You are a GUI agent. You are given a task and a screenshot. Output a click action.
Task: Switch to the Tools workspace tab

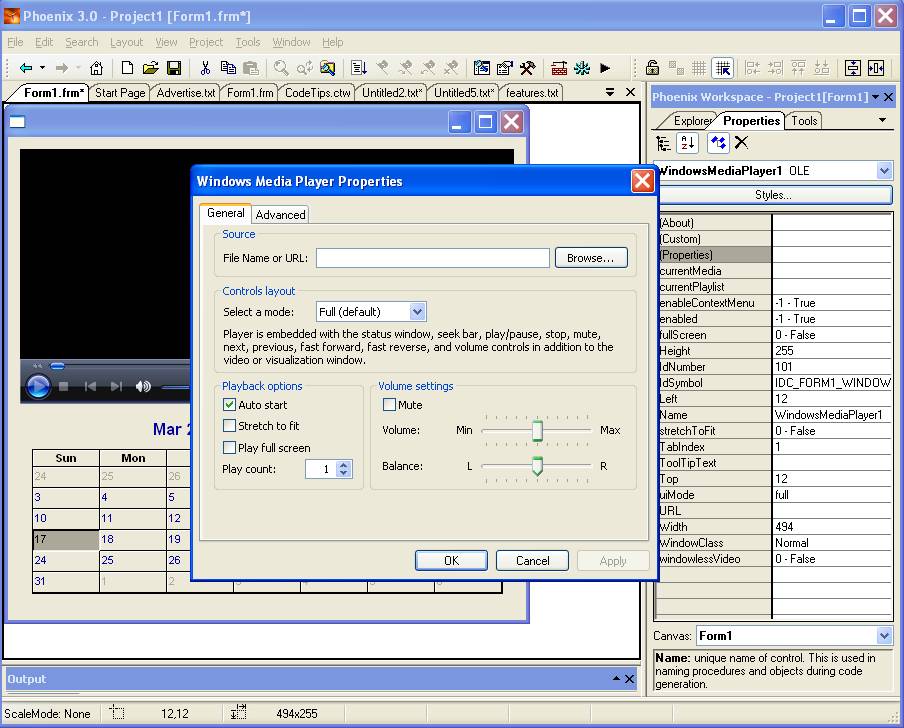pos(804,120)
